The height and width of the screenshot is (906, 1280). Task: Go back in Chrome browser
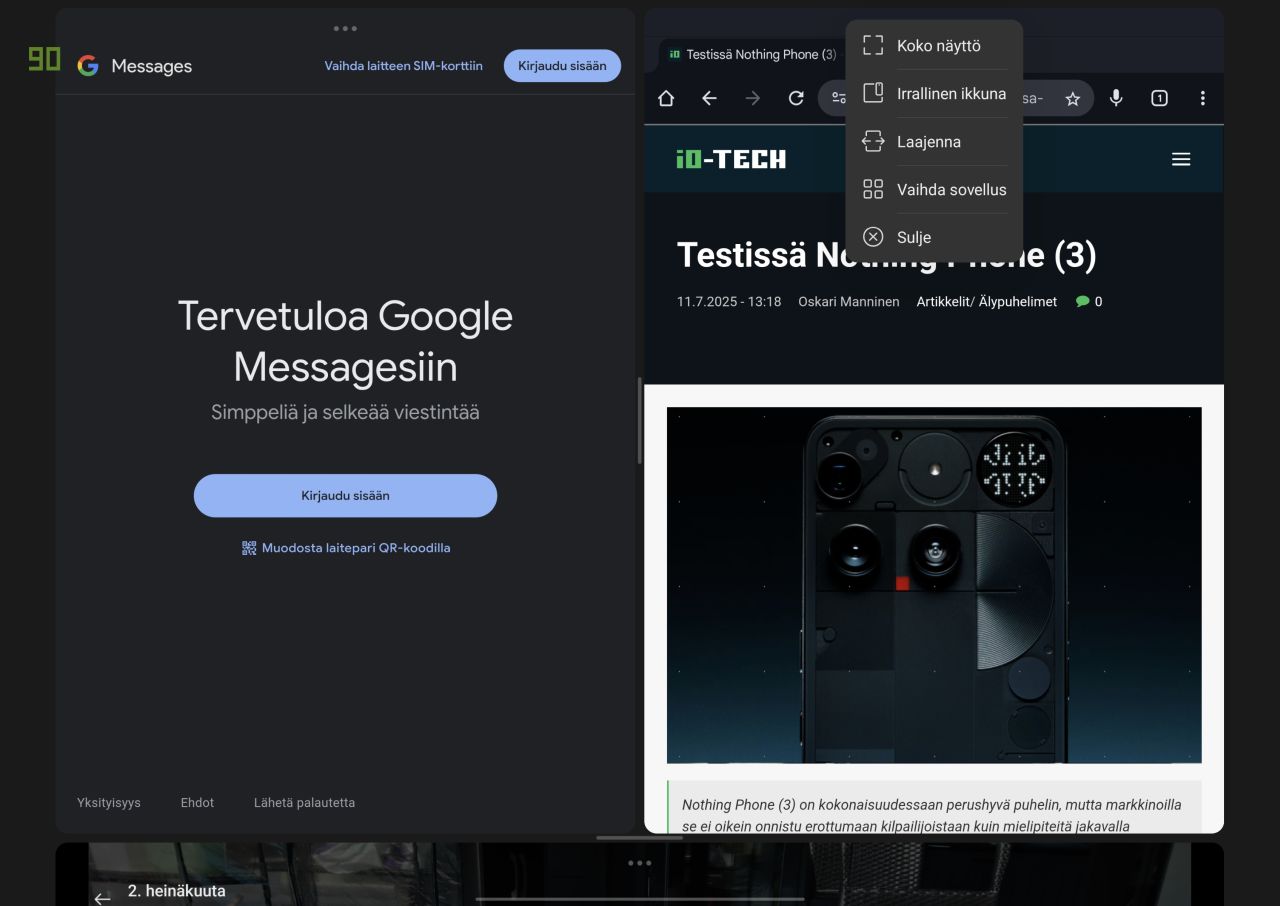coord(709,98)
